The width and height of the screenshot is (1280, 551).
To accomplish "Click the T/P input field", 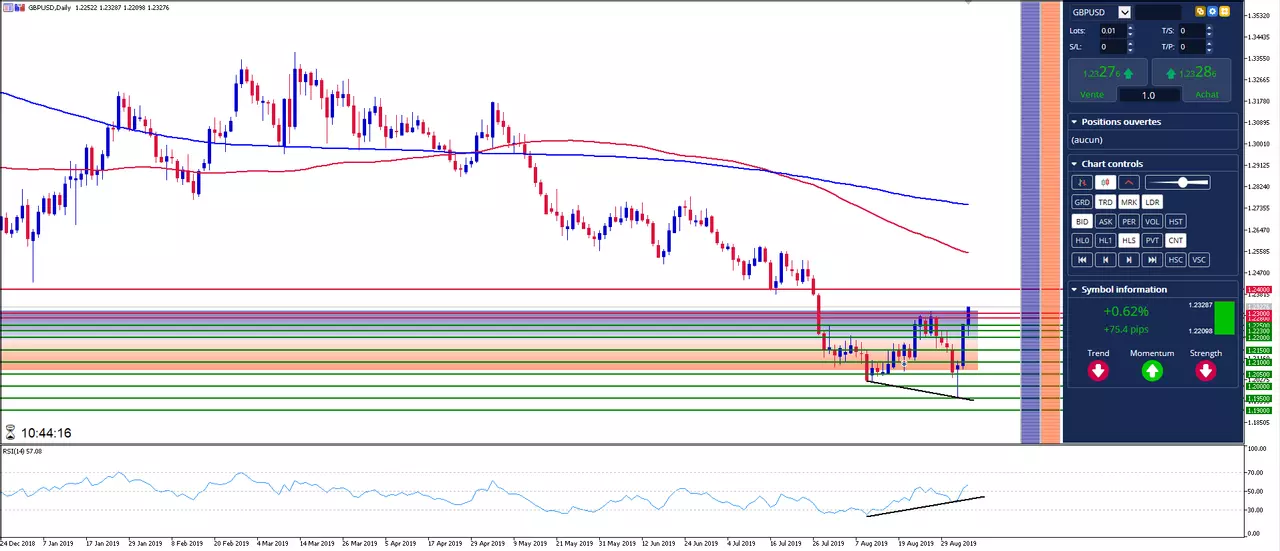I will [x=1192, y=47].
